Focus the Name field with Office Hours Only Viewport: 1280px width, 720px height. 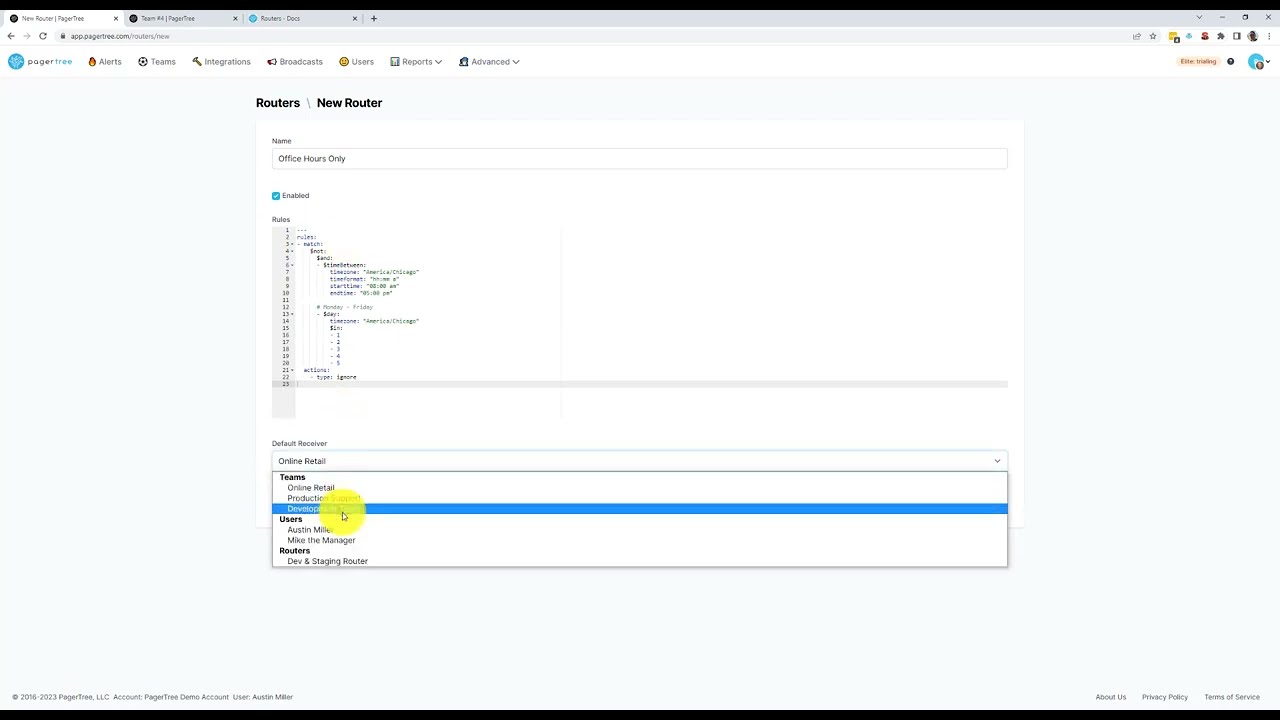[639, 159]
